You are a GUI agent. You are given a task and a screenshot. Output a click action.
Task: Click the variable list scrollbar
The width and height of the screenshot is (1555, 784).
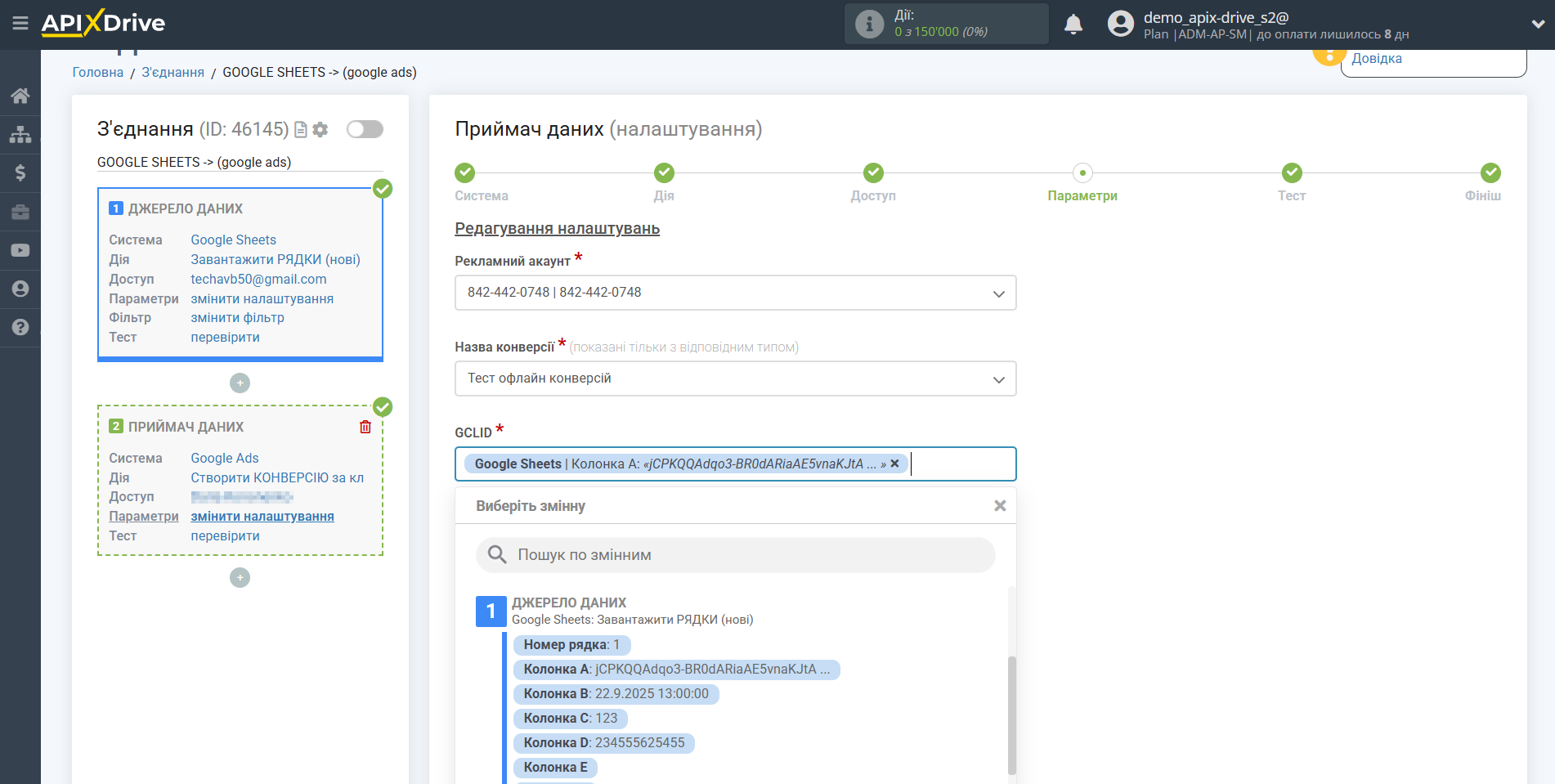coord(1011,711)
